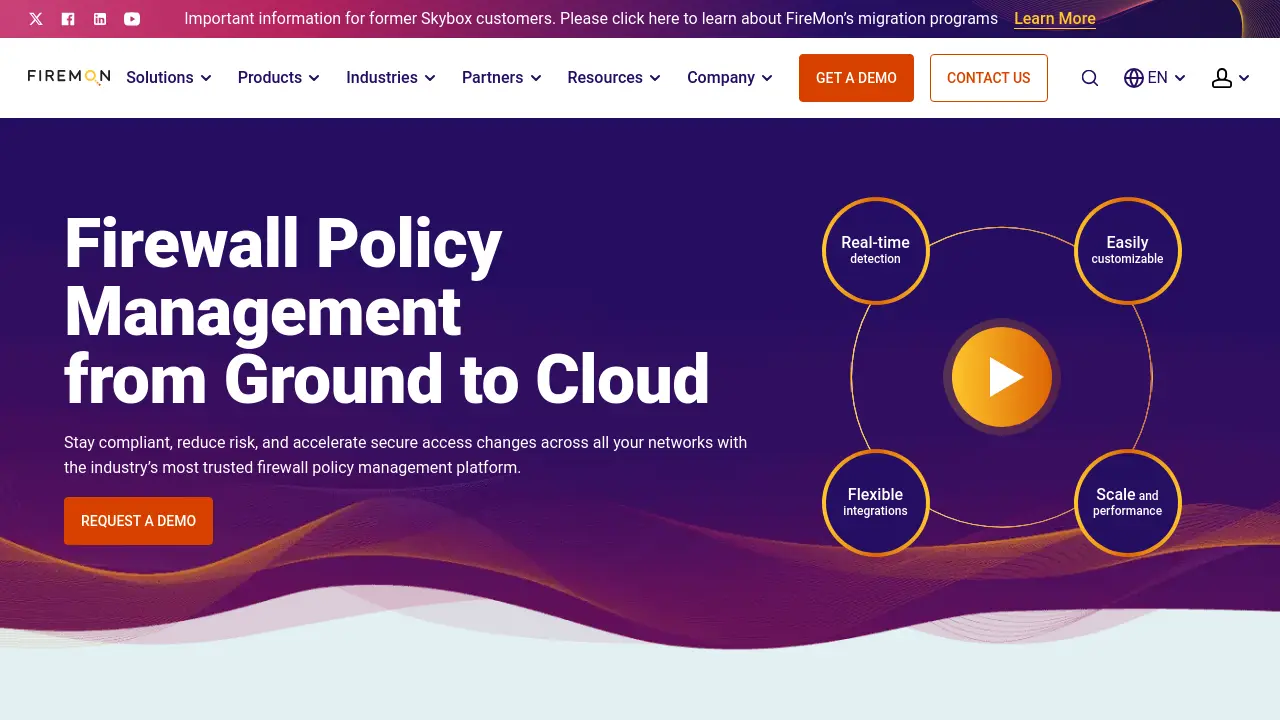Click the Real-time detection circle badge
Viewport: 1280px width, 720px height.
tap(875, 250)
